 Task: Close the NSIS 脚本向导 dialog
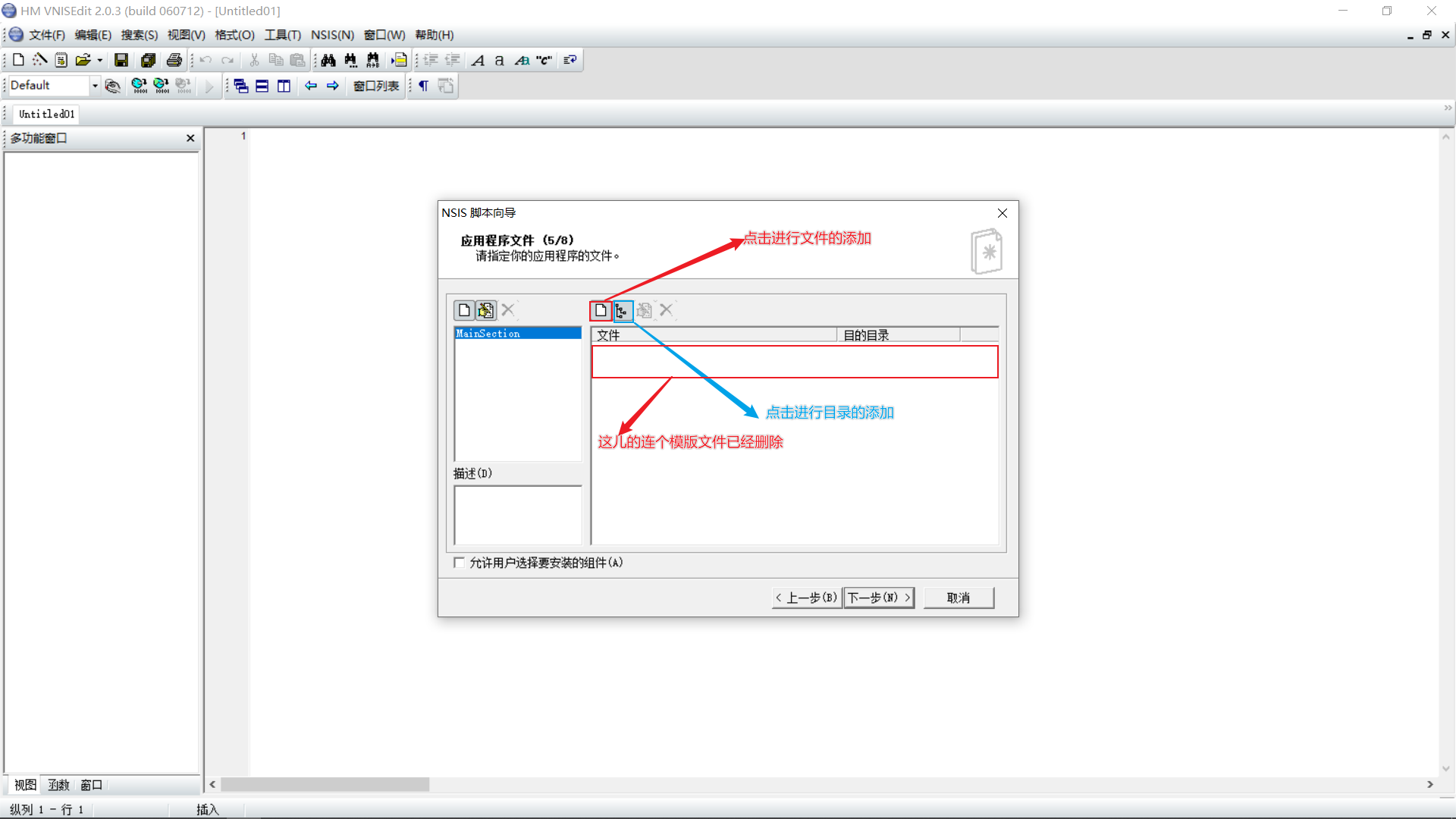coord(1003,213)
